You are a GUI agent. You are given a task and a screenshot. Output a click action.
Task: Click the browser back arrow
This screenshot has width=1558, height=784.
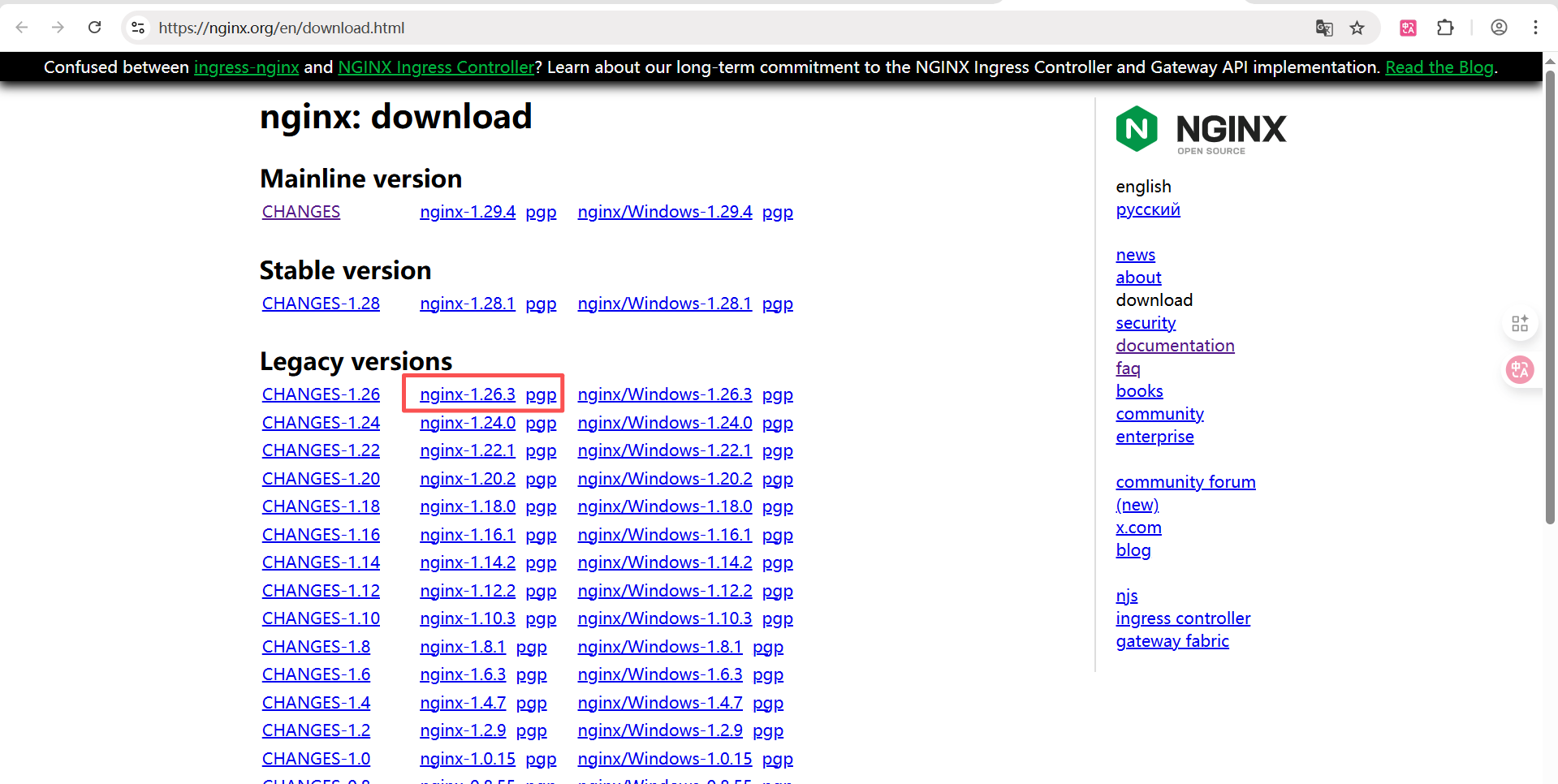[22, 28]
